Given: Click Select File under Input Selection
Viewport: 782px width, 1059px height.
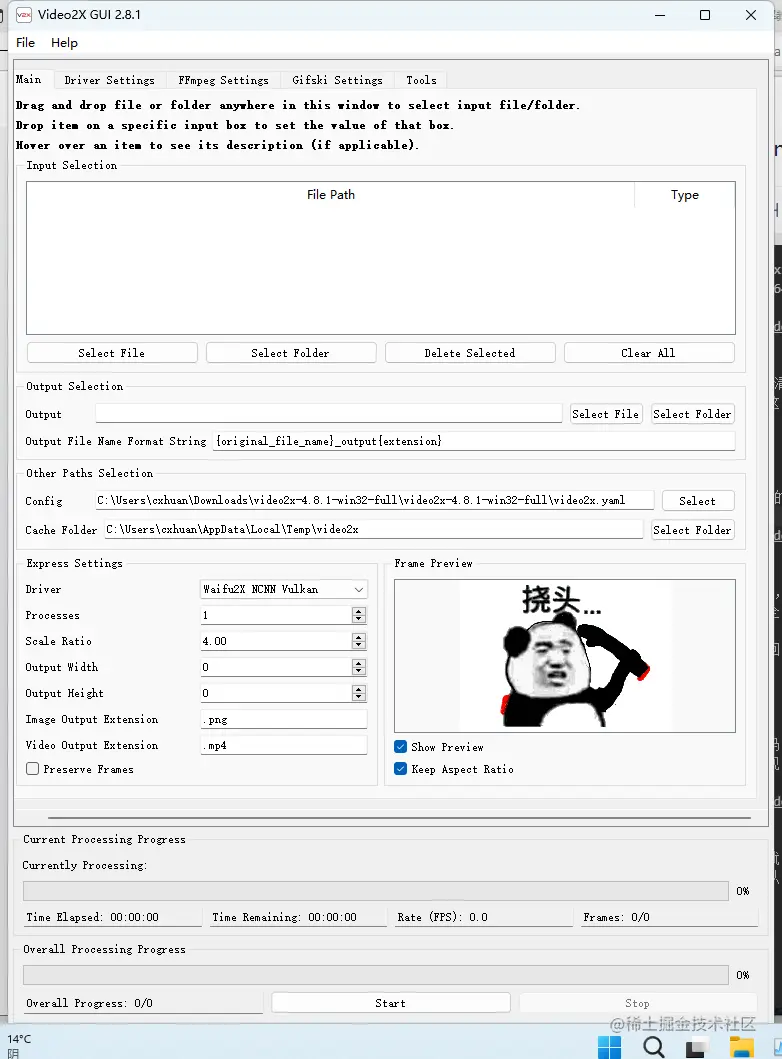Looking at the screenshot, I should pos(112,353).
